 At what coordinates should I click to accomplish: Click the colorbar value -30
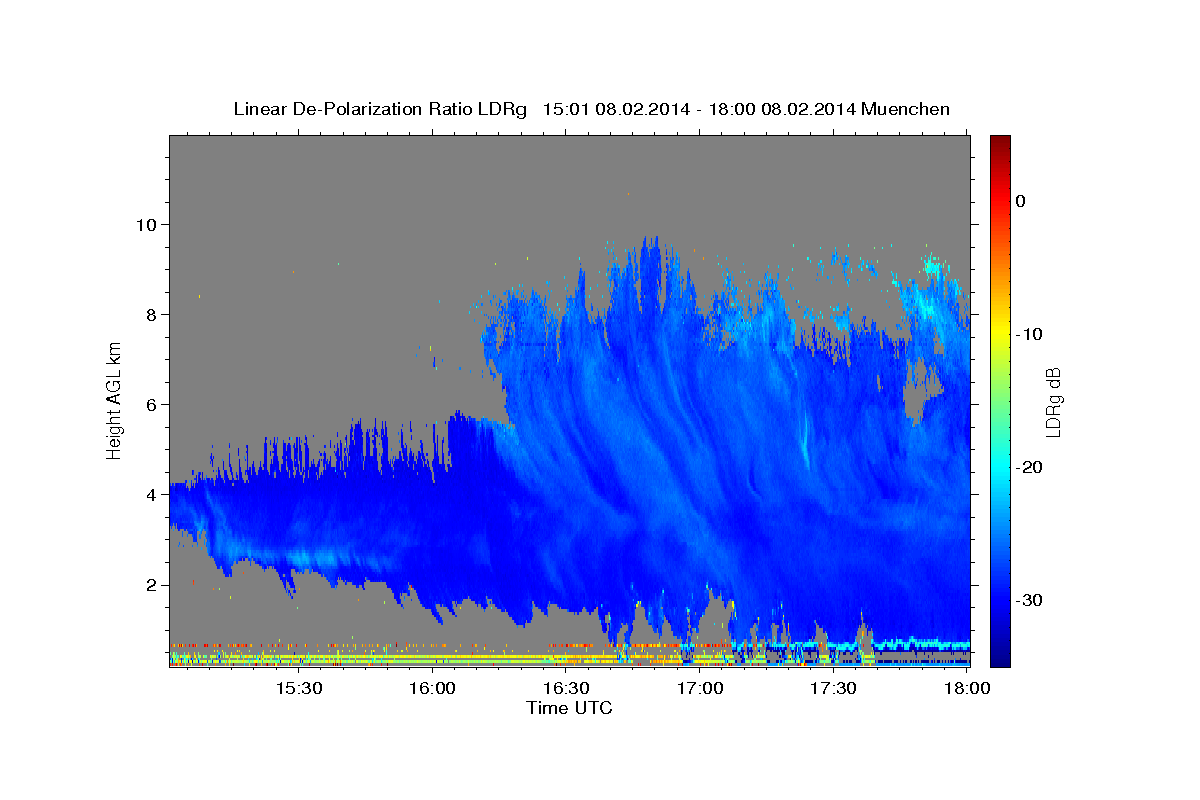[1029, 600]
